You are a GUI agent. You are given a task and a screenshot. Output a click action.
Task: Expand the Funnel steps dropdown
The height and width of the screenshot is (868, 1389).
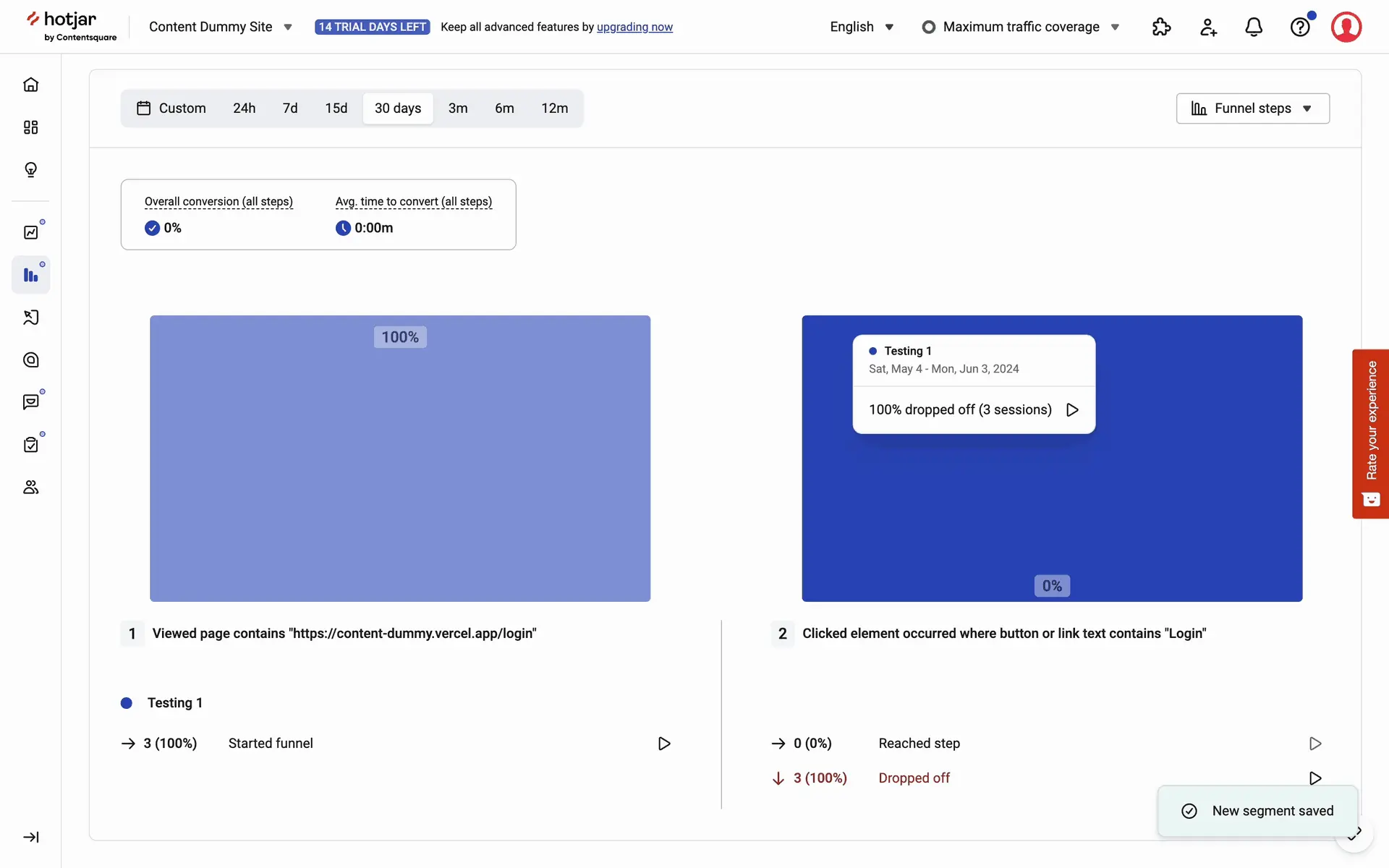pyautogui.click(x=1252, y=109)
